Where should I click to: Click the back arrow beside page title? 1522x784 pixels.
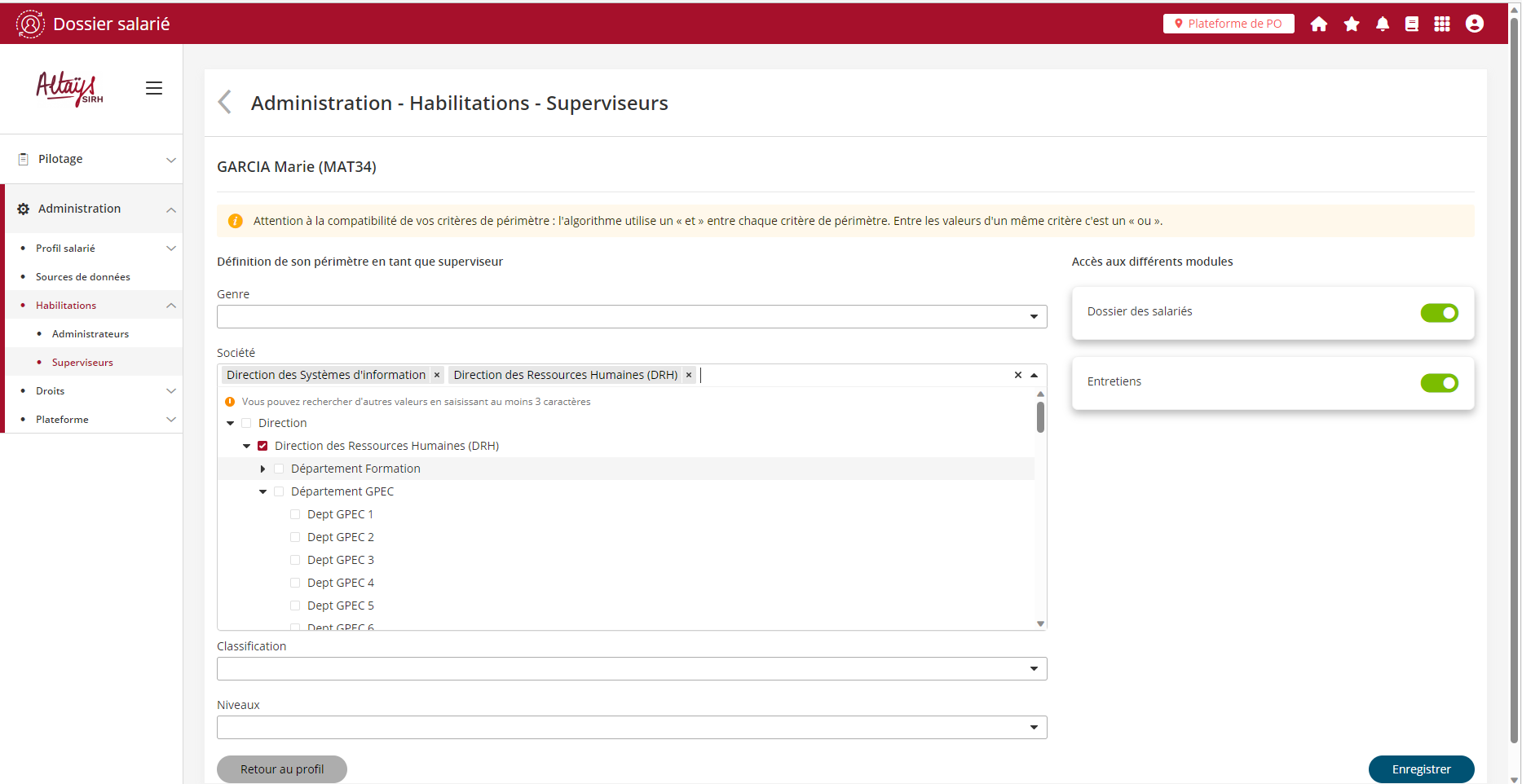[225, 103]
